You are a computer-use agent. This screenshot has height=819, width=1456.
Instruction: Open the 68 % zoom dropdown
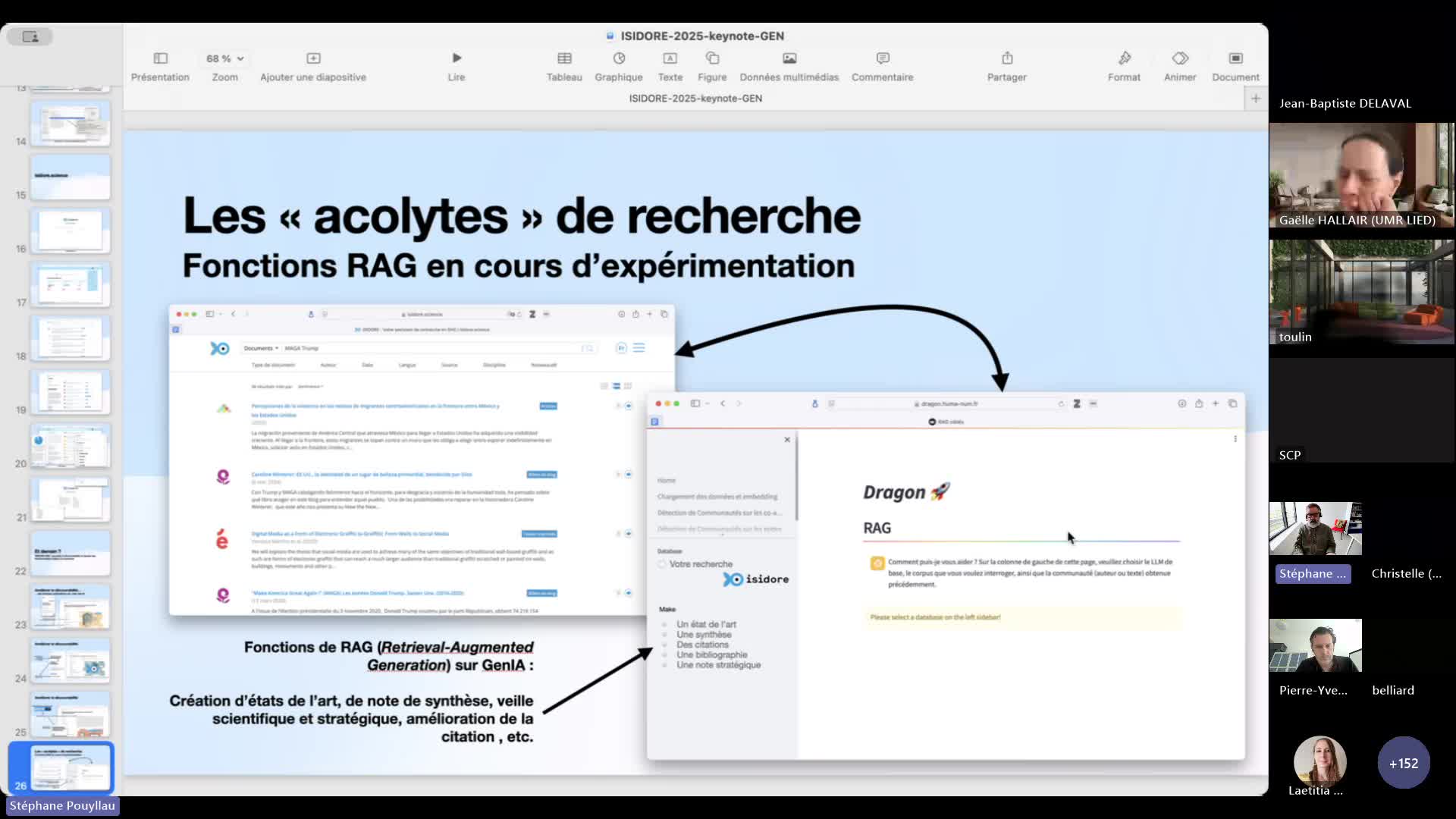coord(224,58)
